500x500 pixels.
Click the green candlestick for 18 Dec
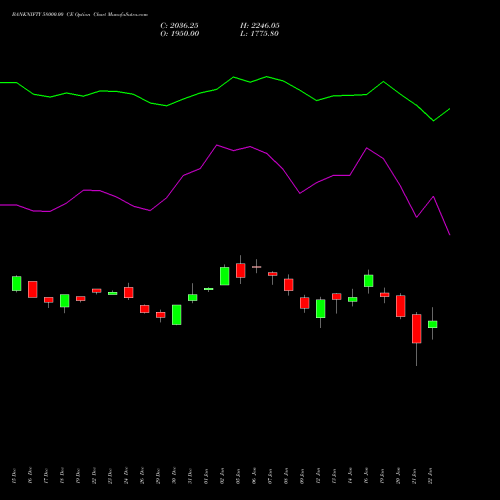pos(65,301)
